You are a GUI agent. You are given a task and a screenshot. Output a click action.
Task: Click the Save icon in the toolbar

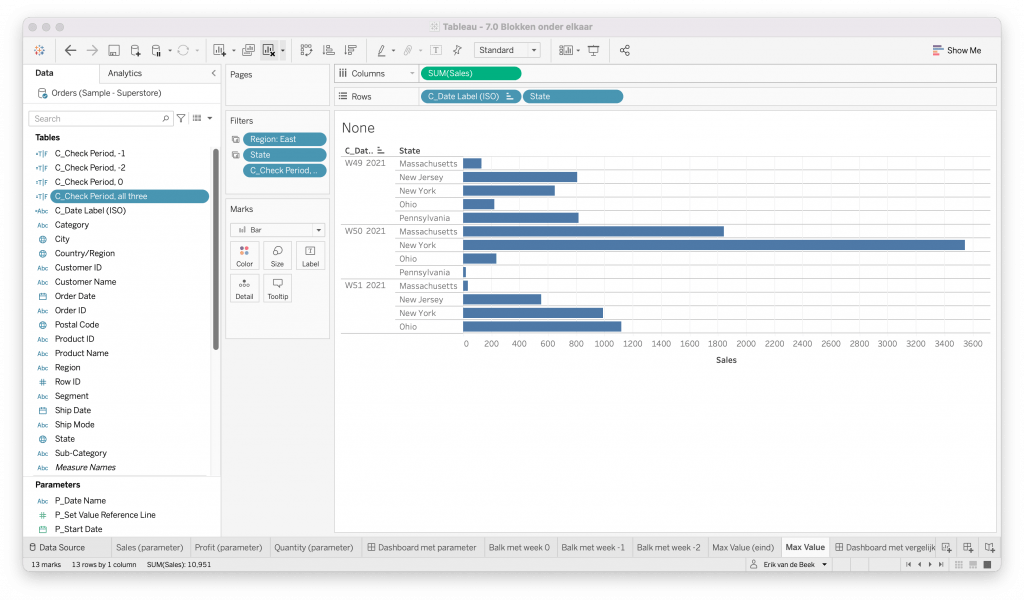click(114, 50)
